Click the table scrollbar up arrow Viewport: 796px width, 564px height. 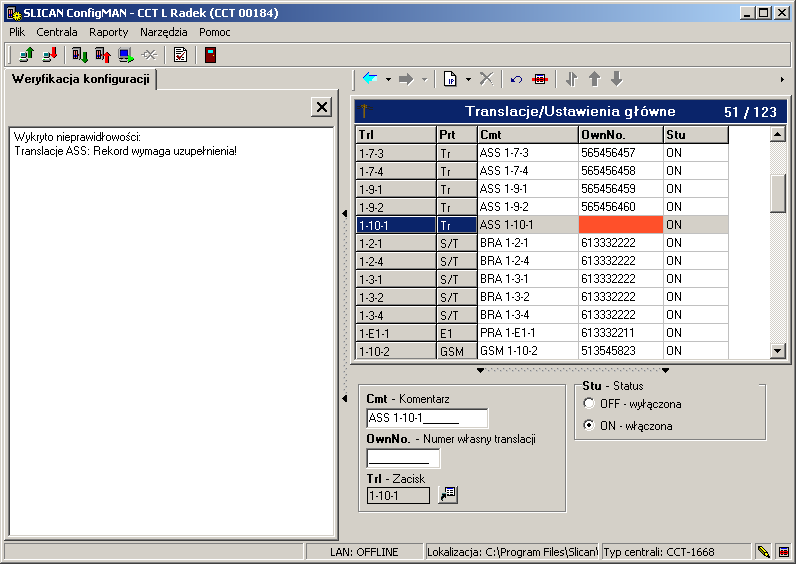778,134
